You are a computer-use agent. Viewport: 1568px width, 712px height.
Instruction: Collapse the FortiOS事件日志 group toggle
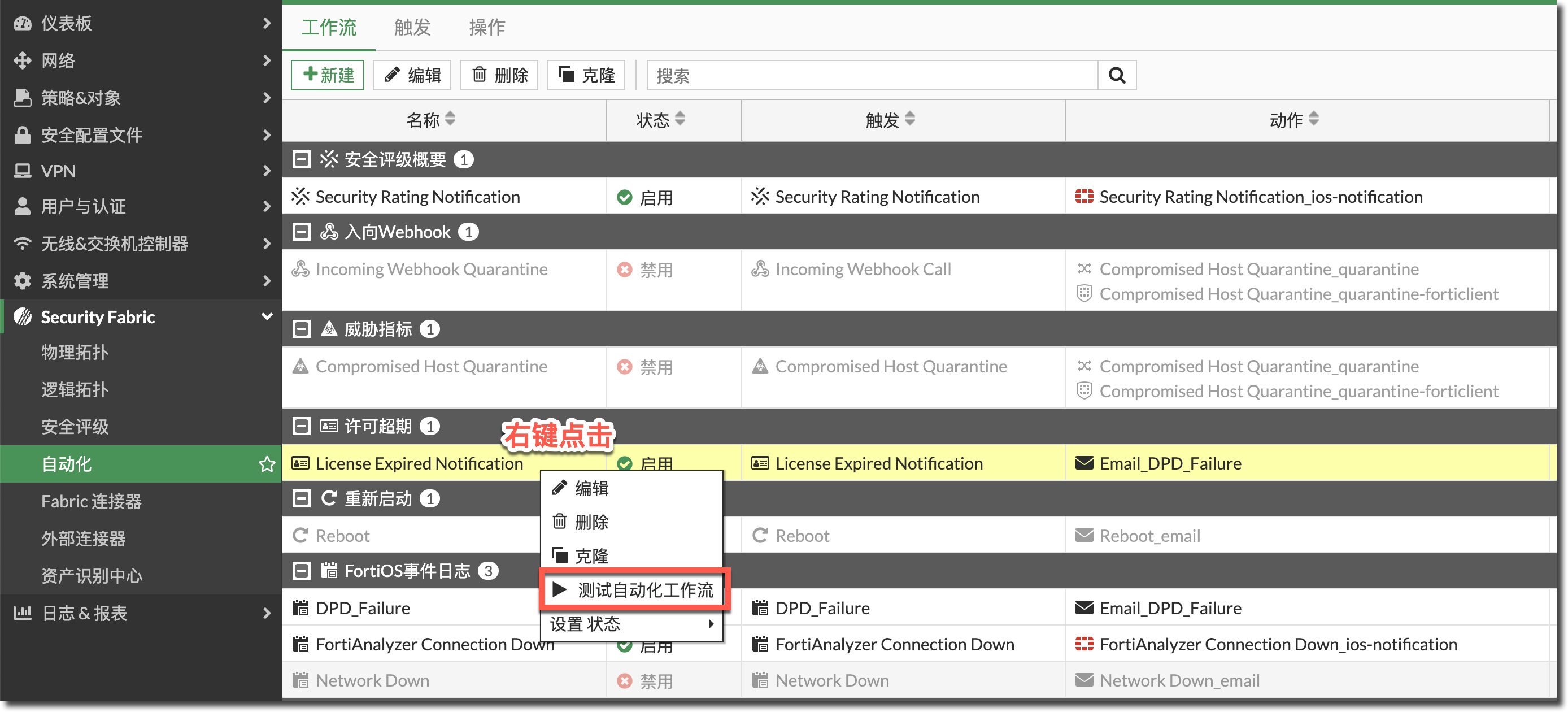301,571
